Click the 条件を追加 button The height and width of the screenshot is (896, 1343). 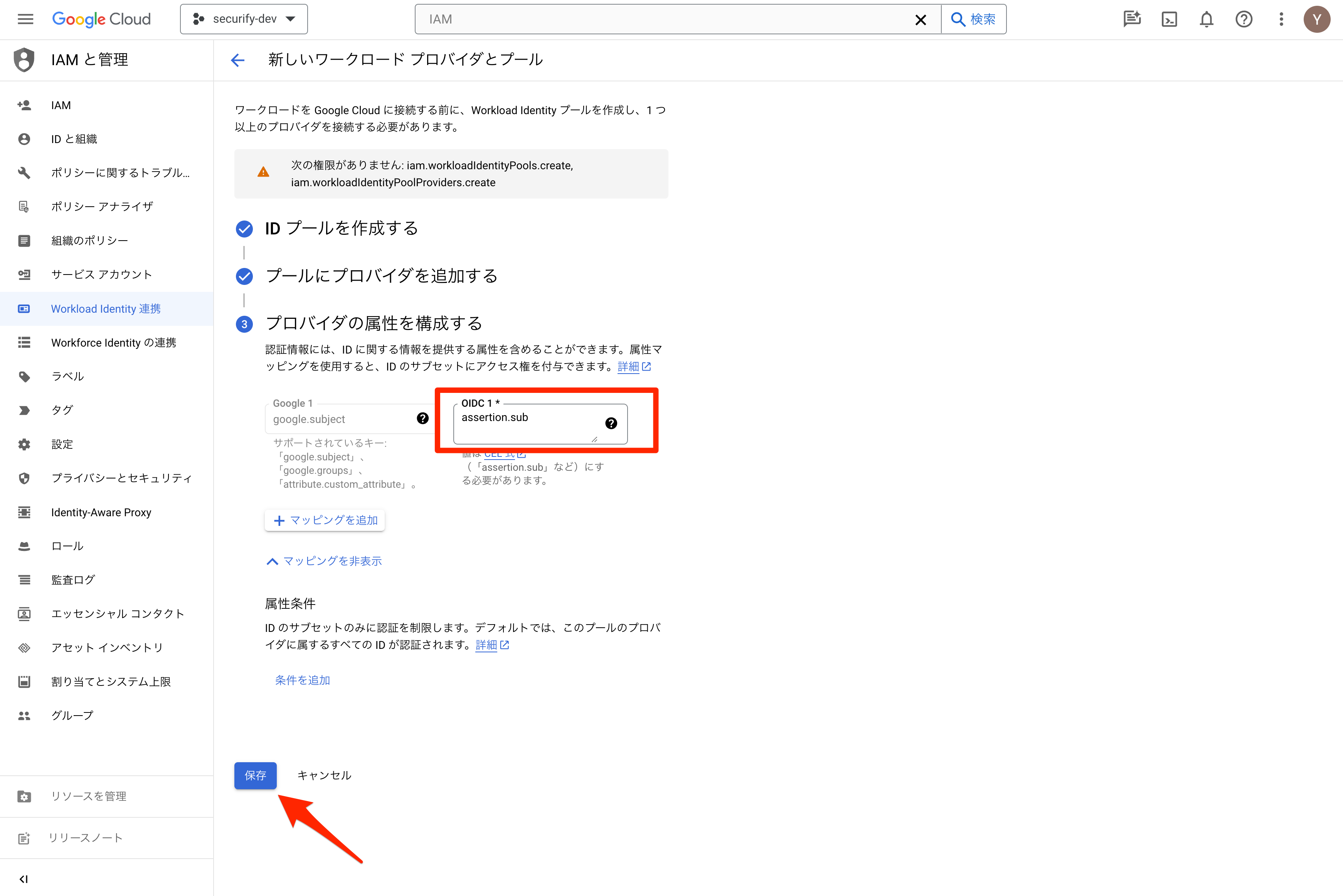tap(303, 680)
